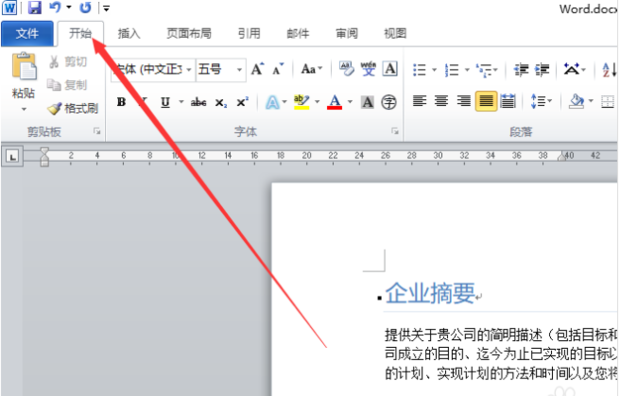The image size is (620, 396).
Task: Click the Asian Layout icon
Action: pyautogui.click(x=571, y=69)
